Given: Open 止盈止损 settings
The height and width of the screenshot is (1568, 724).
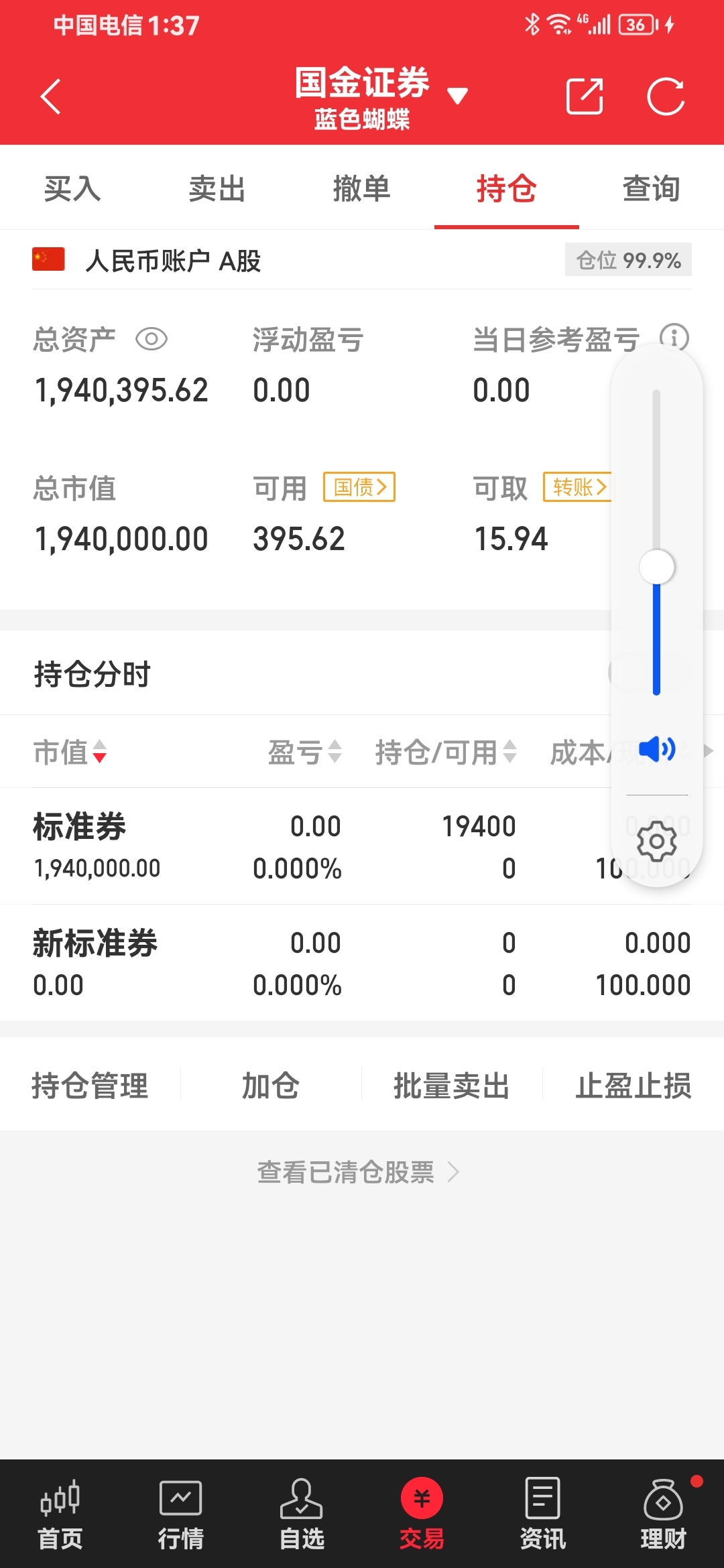Looking at the screenshot, I should click(633, 1086).
